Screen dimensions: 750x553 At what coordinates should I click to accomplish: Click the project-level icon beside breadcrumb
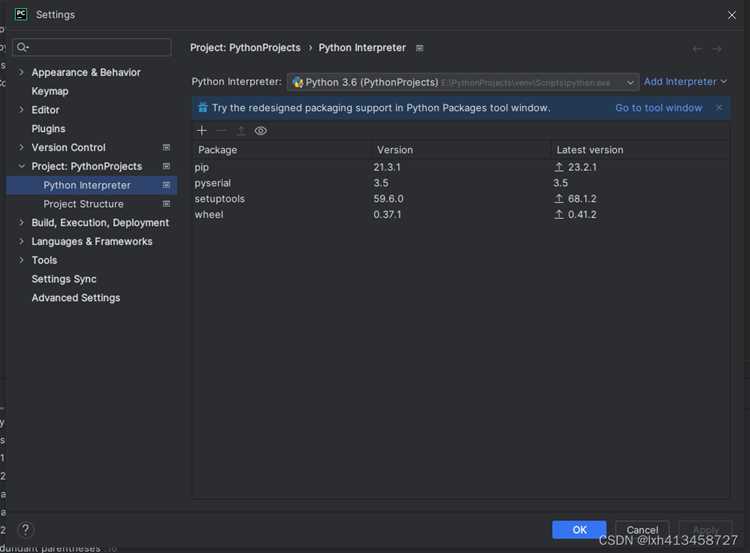419,48
